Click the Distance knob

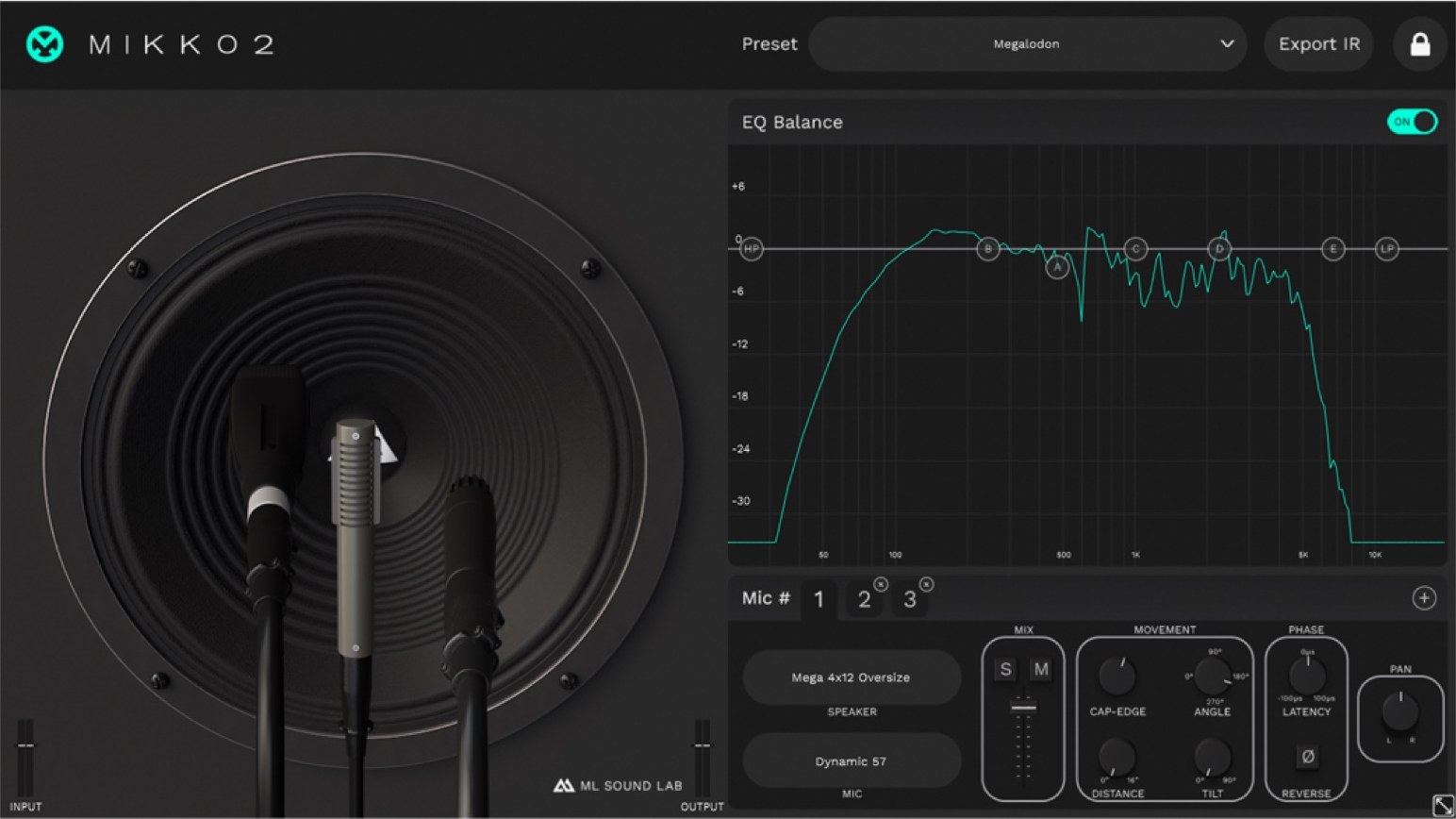tap(1117, 757)
